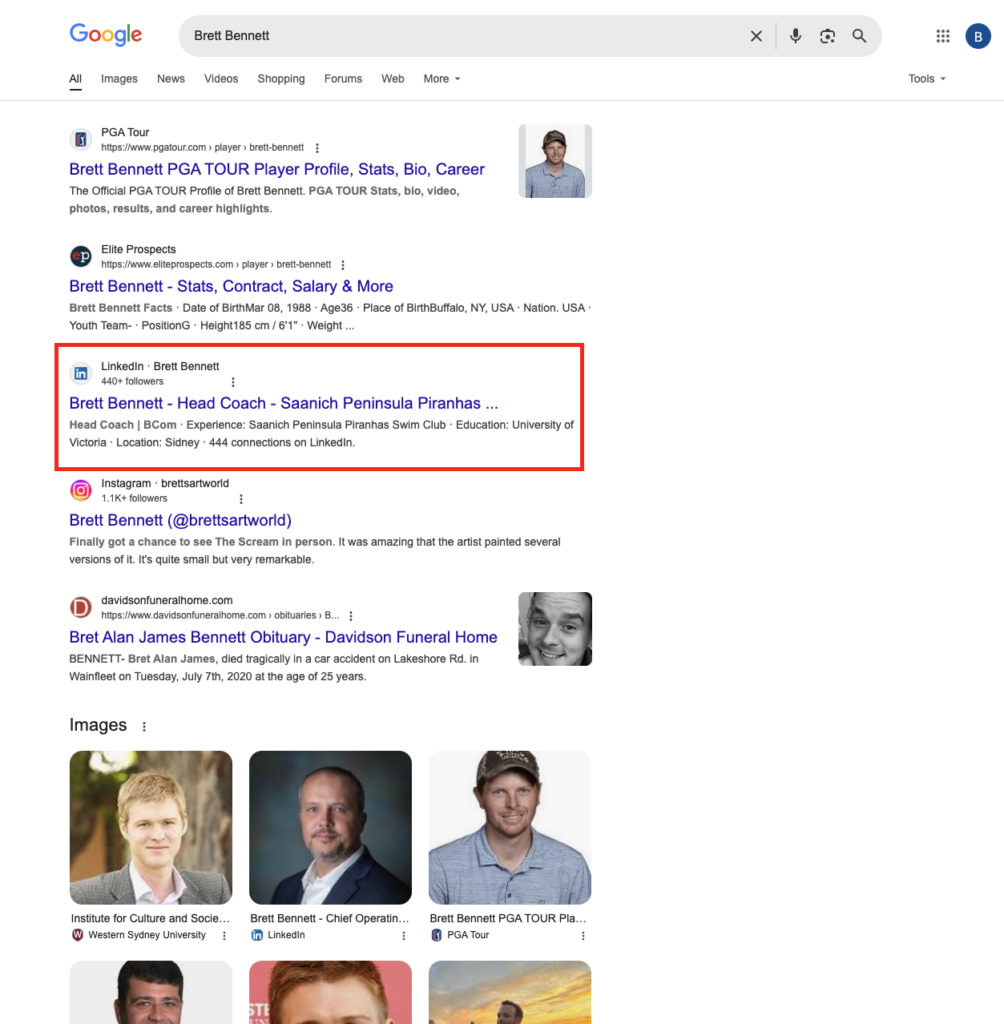1004x1024 pixels.
Task: Open Brett Bennett (@brettsartworld) link
Action: [x=180, y=520]
